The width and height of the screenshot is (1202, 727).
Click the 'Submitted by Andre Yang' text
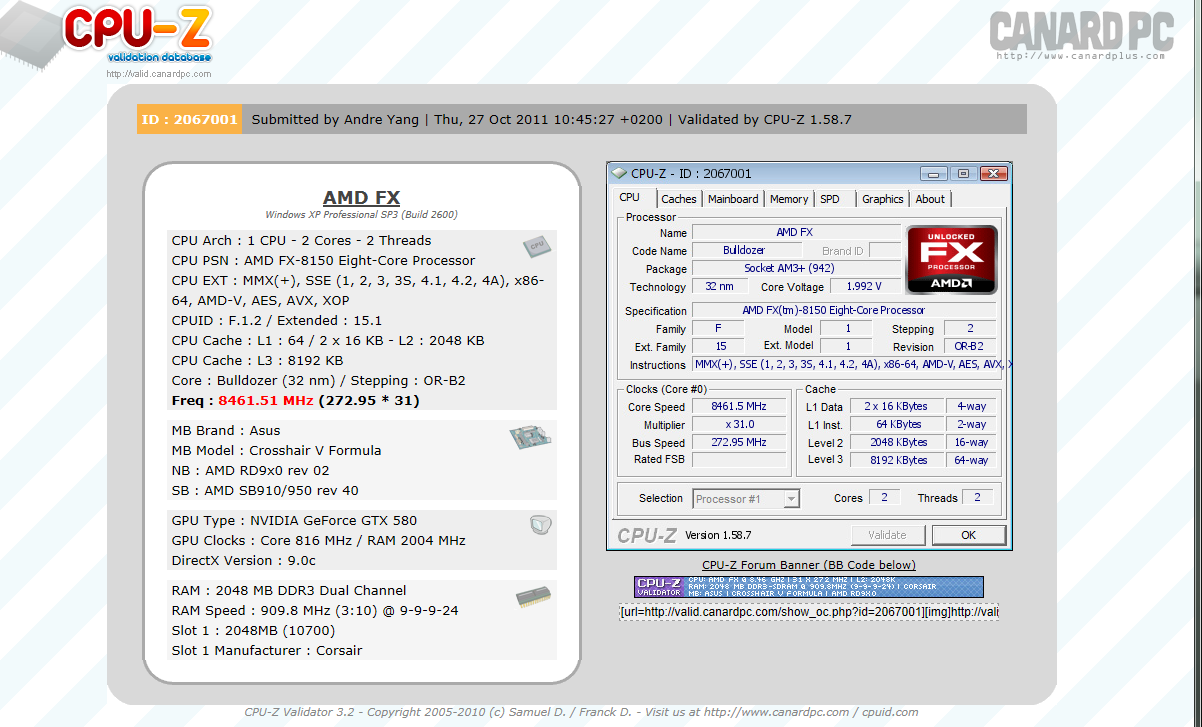tap(336, 119)
